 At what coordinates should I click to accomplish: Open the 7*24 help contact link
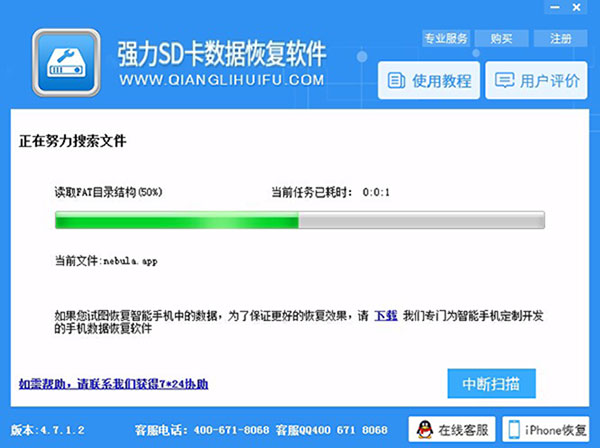tap(114, 384)
